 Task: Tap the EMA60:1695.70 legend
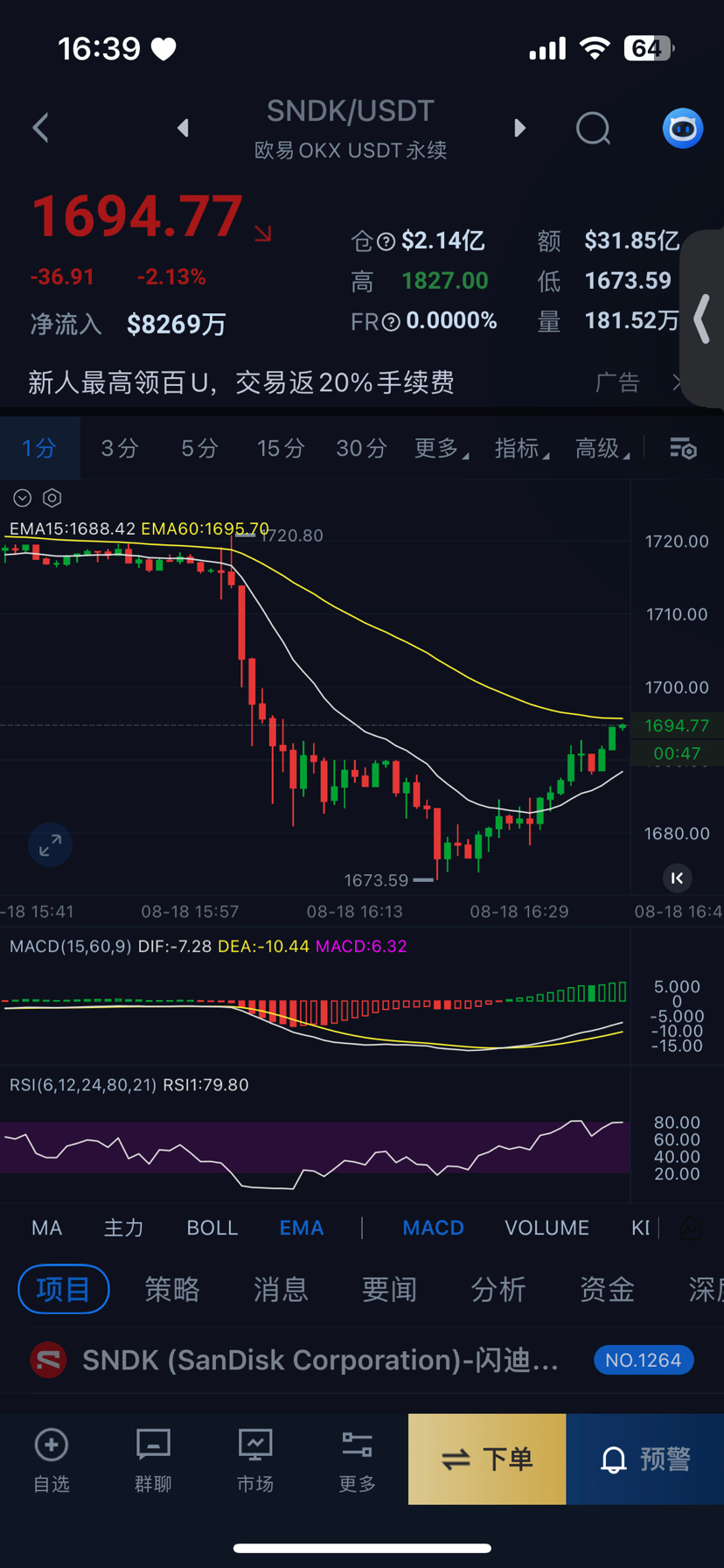[205, 528]
